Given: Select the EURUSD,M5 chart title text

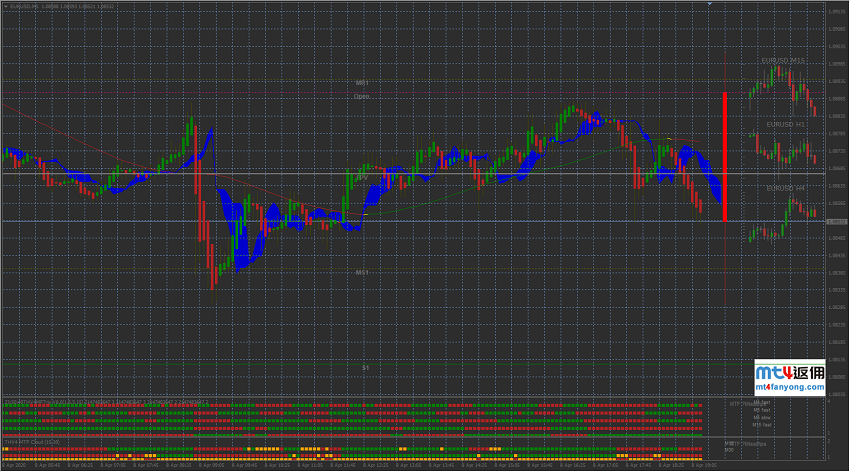Looking at the screenshot, I should tap(24, 7).
